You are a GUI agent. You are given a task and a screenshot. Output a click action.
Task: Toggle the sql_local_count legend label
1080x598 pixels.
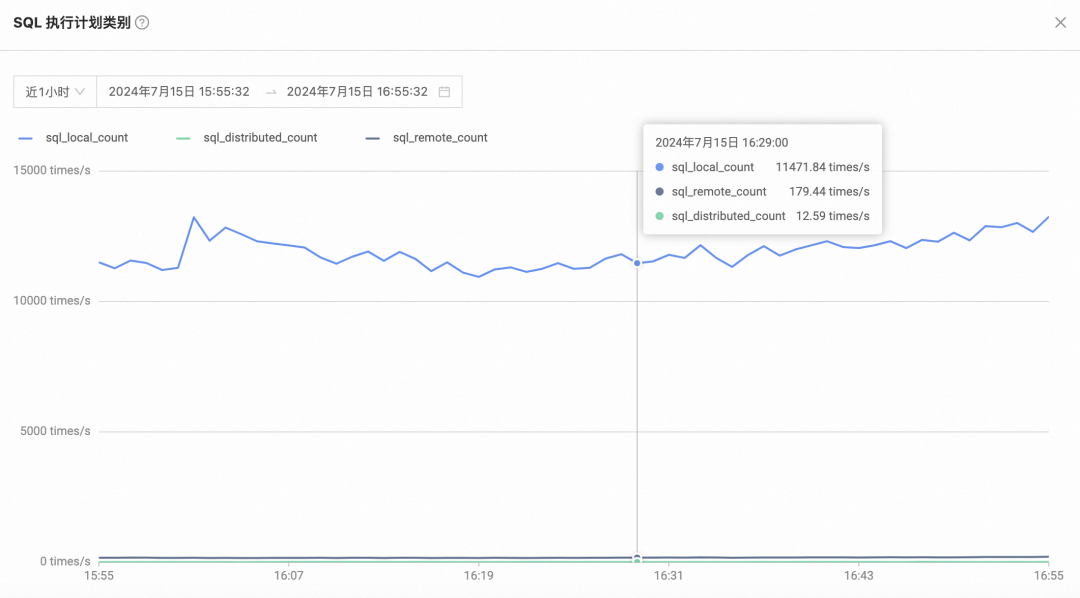click(x=87, y=138)
